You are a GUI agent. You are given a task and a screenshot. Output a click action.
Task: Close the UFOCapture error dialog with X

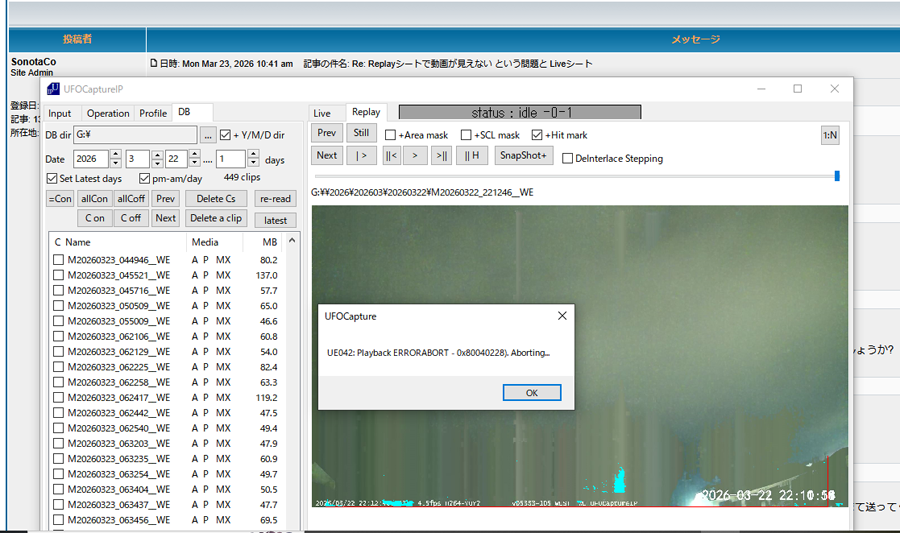(x=562, y=316)
